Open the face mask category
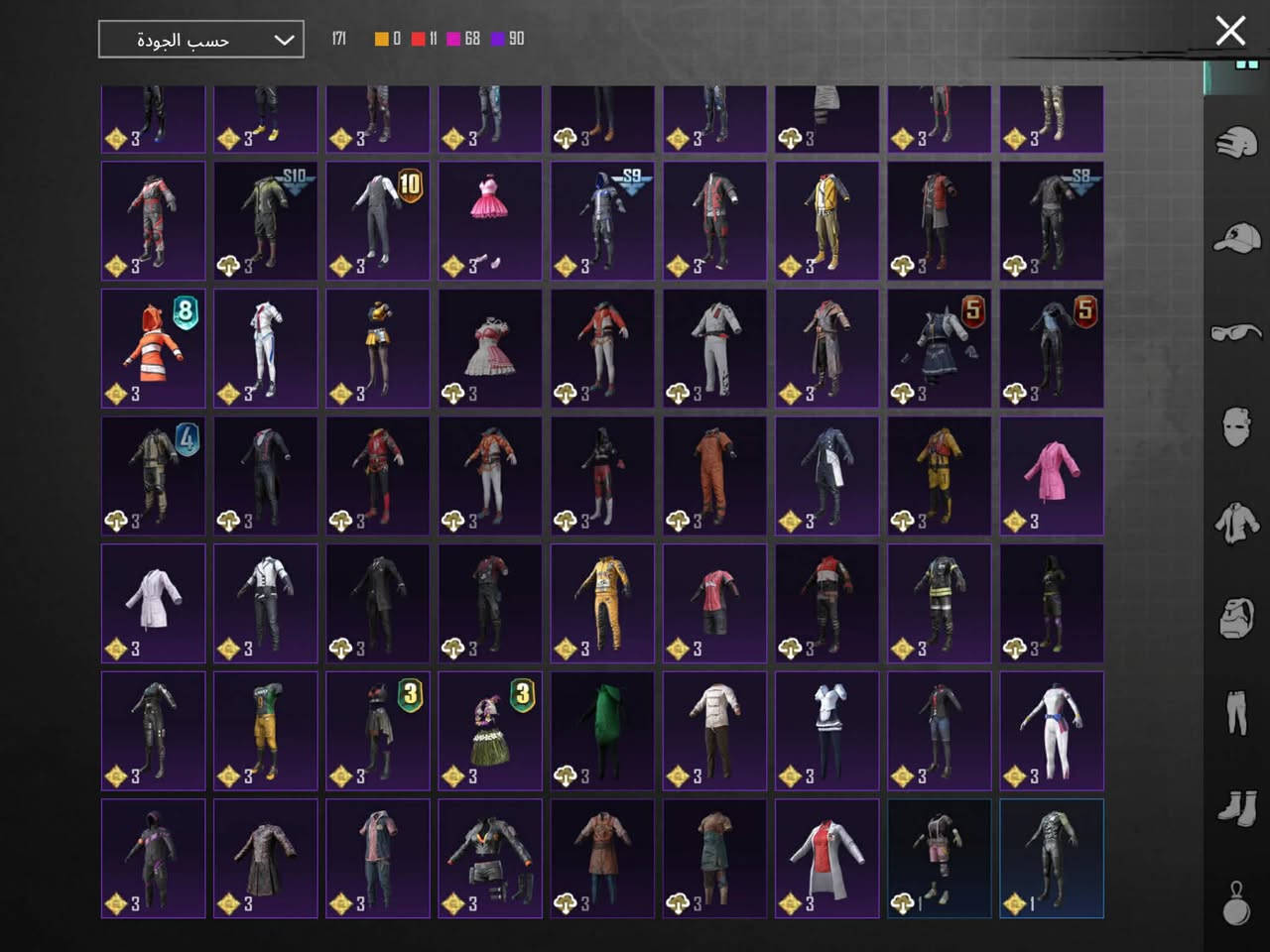Viewport: 1270px width, 952px height. point(1236,427)
